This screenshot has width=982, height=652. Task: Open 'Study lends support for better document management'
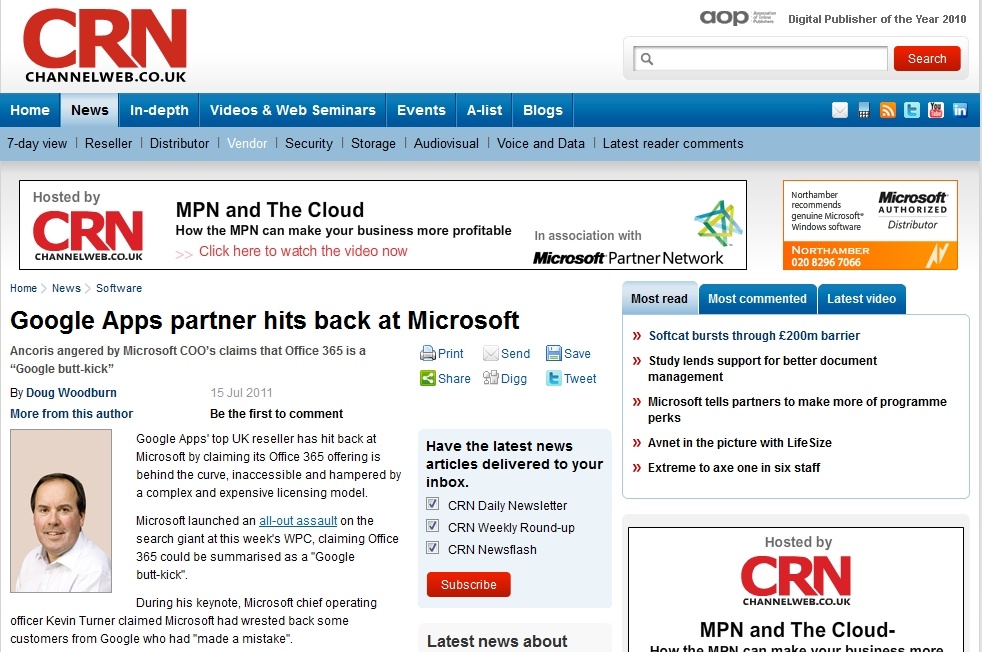(762, 369)
